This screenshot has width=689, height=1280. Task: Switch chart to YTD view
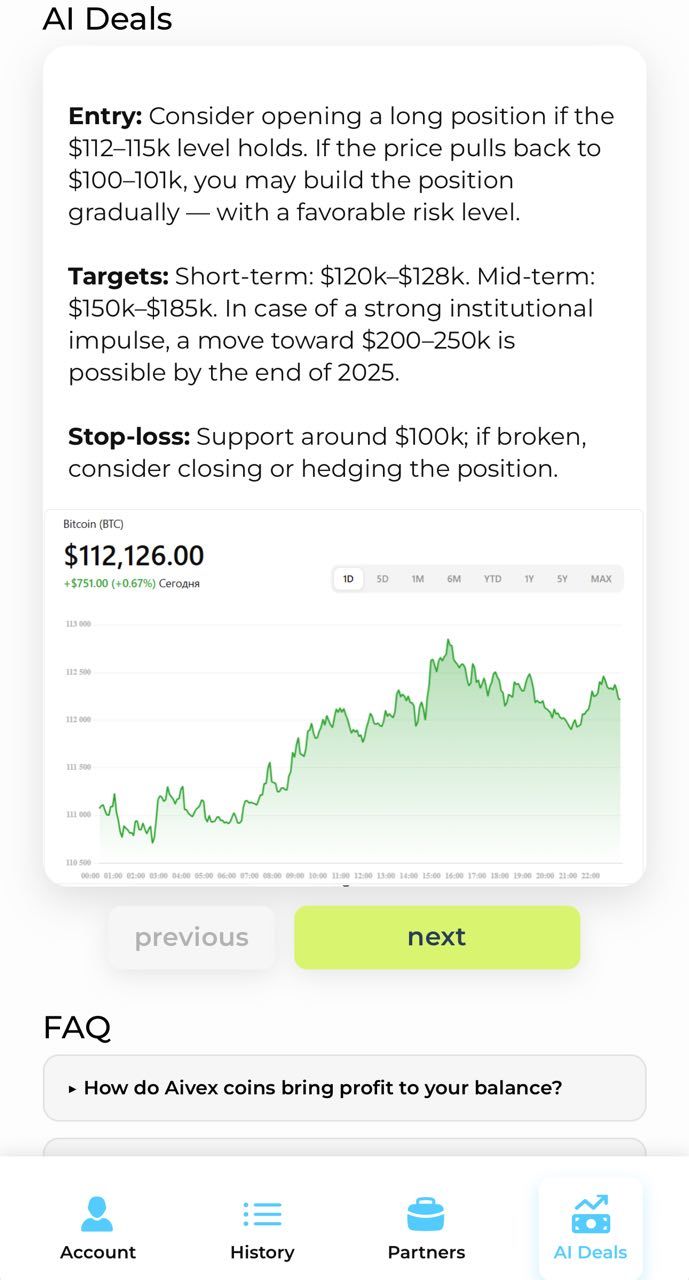[x=490, y=579]
